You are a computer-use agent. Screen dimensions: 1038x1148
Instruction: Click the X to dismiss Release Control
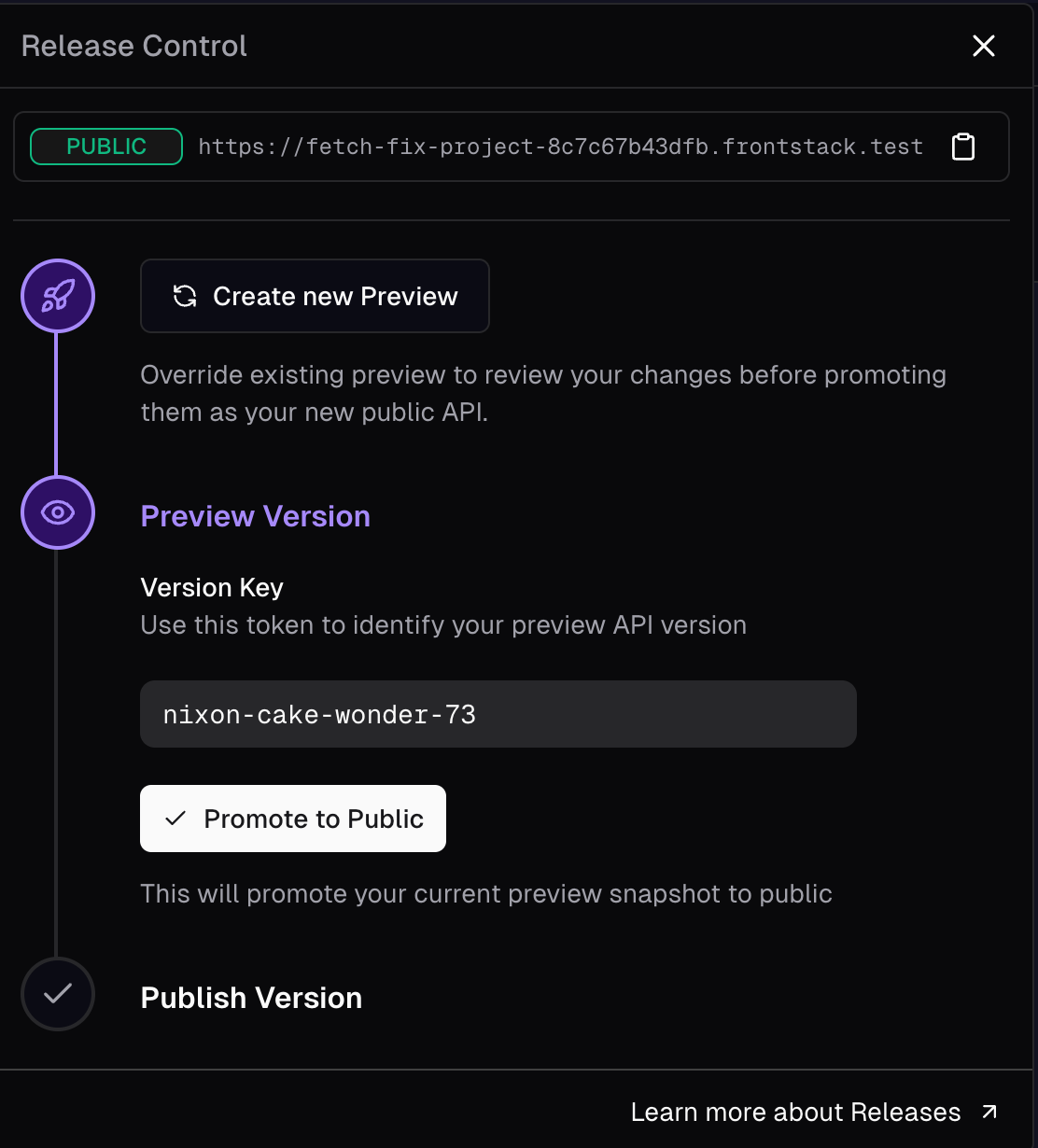coord(984,45)
